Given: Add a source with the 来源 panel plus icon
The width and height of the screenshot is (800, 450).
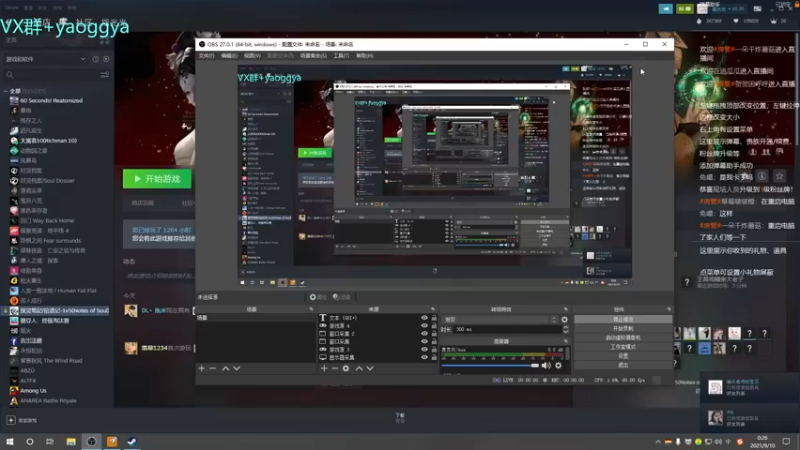Looking at the screenshot, I should click(x=324, y=368).
